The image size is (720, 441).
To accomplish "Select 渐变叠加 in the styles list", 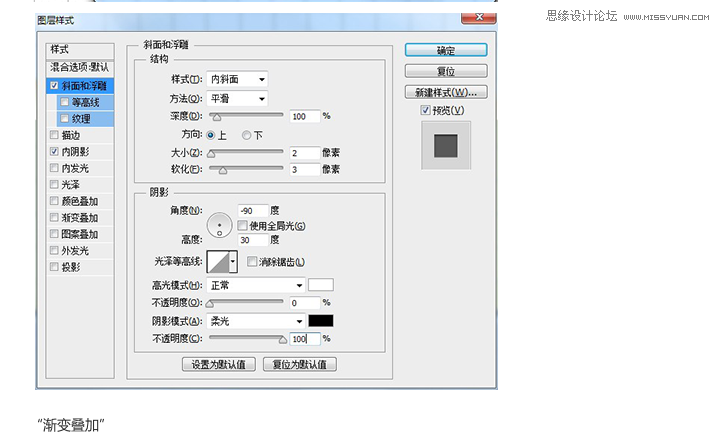I will 80,218.
